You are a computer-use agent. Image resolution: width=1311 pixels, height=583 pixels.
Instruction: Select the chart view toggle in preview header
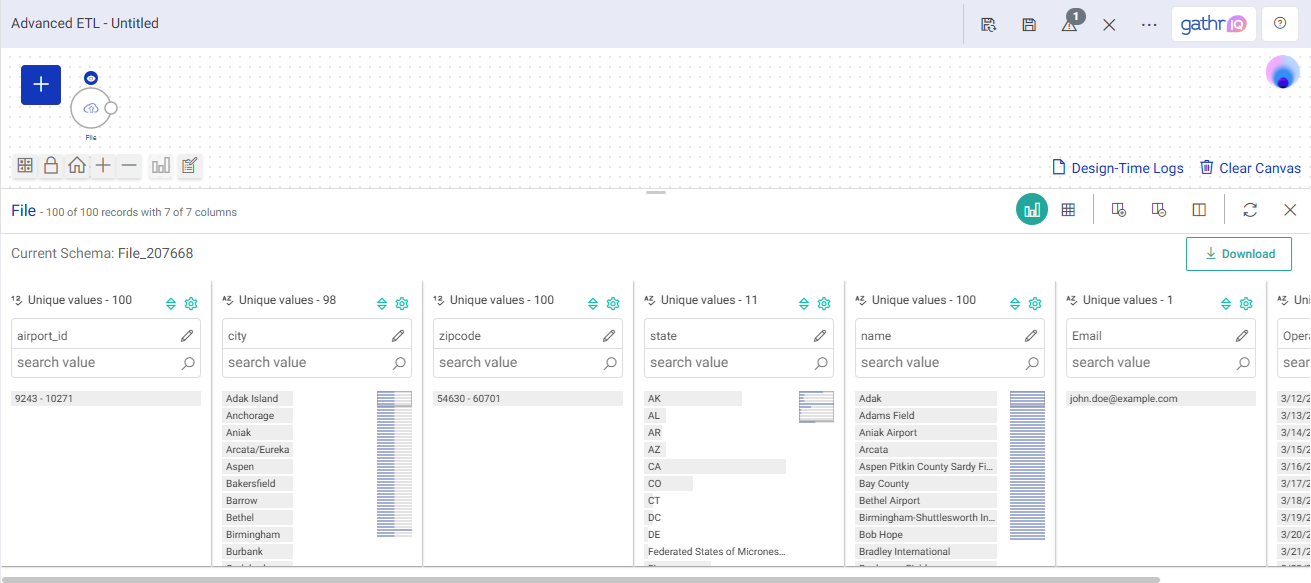pos(1031,209)
